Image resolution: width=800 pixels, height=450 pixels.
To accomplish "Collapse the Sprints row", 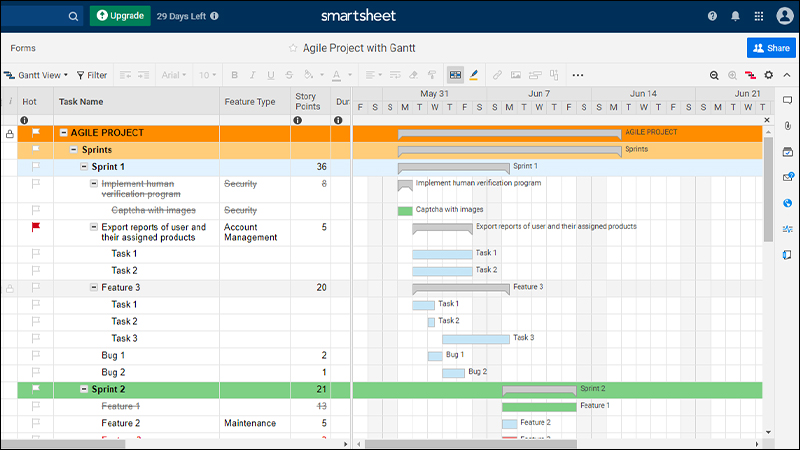I will [x=73, y=149].
